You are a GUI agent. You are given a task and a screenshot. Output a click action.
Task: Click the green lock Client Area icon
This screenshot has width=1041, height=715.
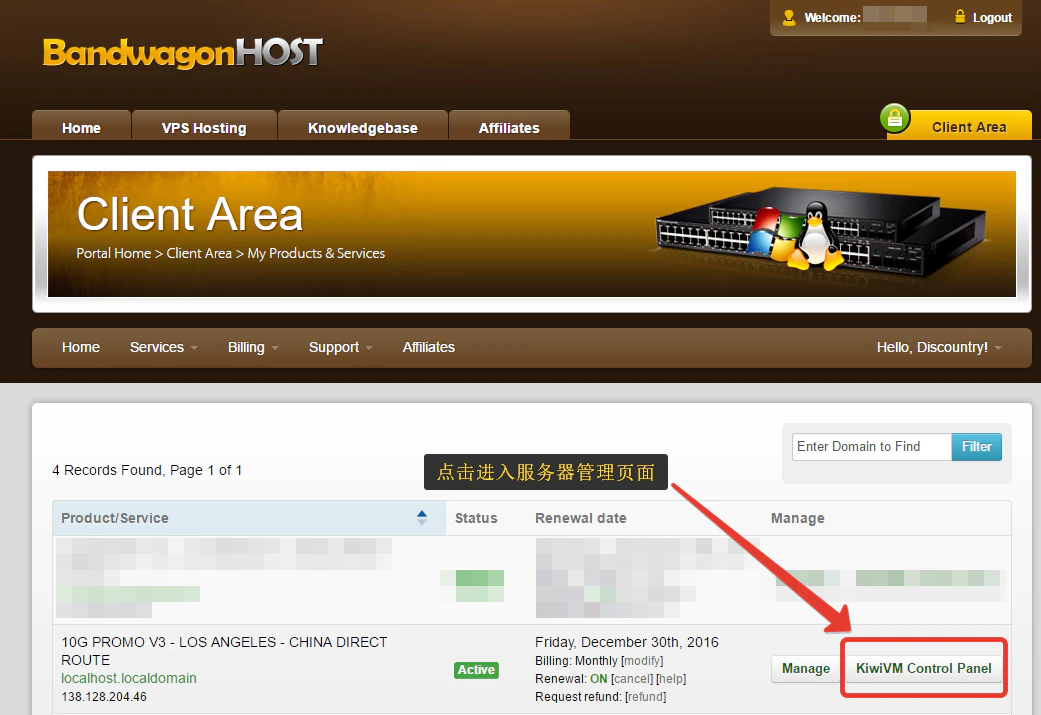pyautogui.click(x=894, y=119)
